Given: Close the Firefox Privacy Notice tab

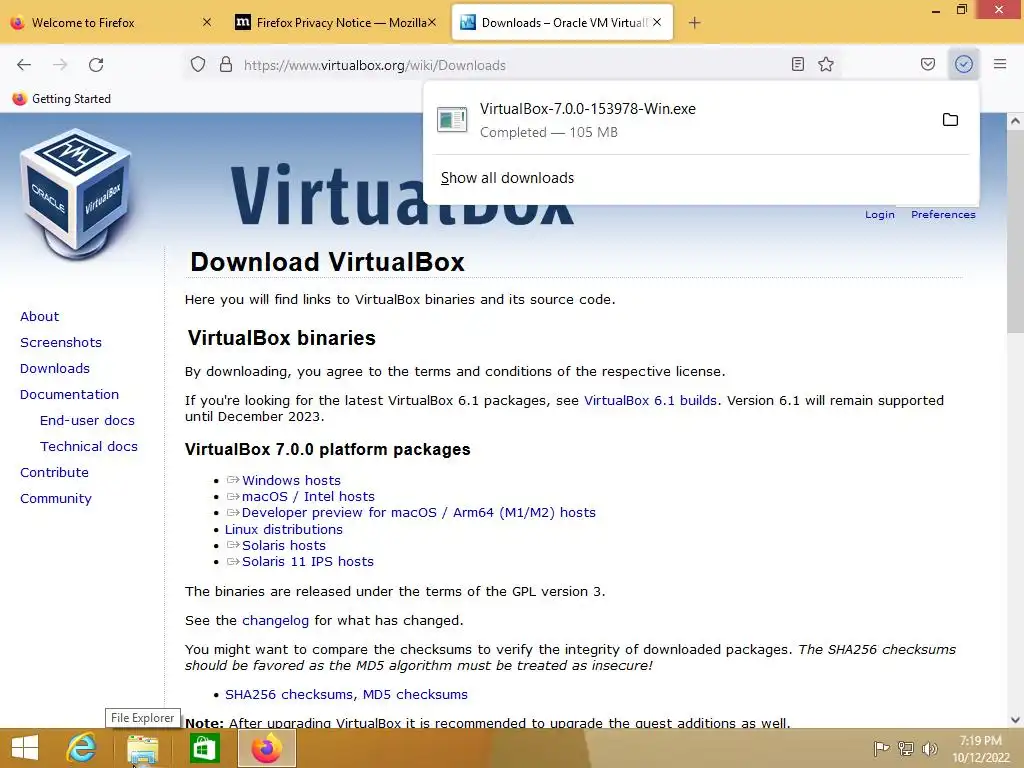Looking at the screenshot, I should (x=432, y=23).
